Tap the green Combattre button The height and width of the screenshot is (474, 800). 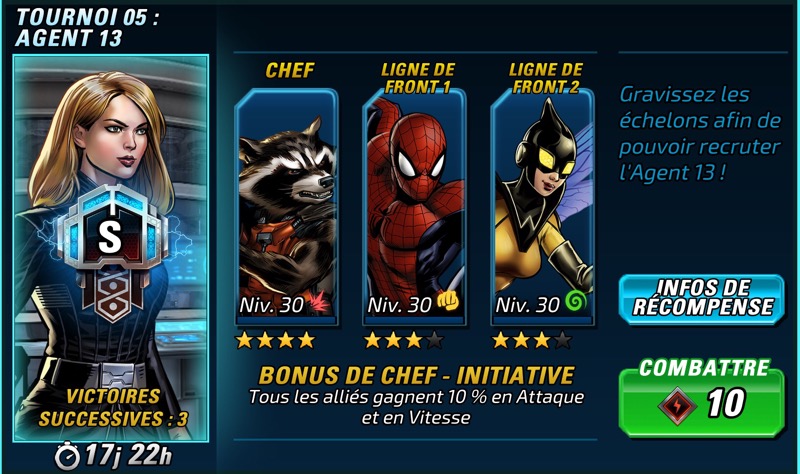click(x=702, y=398)
